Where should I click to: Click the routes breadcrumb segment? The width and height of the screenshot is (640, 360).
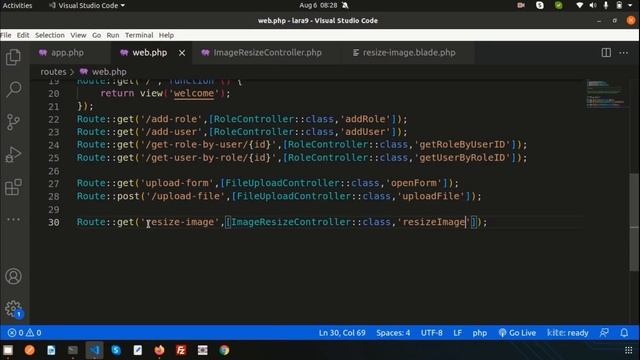coord(53,72)
